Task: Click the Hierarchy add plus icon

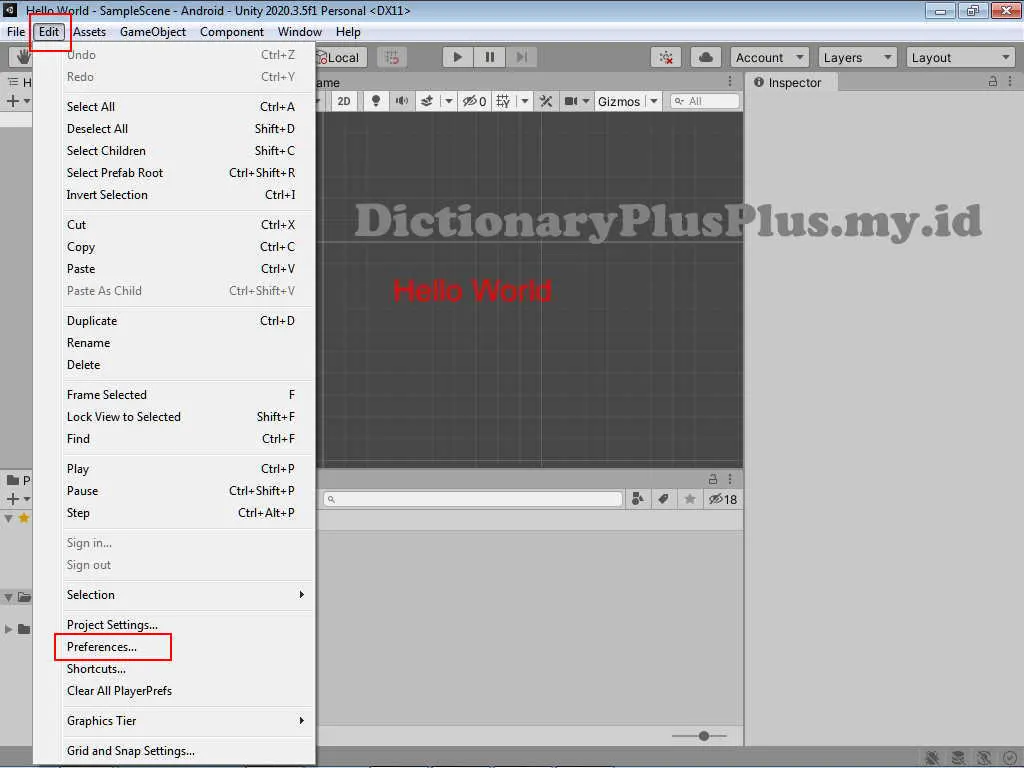Action: click(x=12, y=101)
